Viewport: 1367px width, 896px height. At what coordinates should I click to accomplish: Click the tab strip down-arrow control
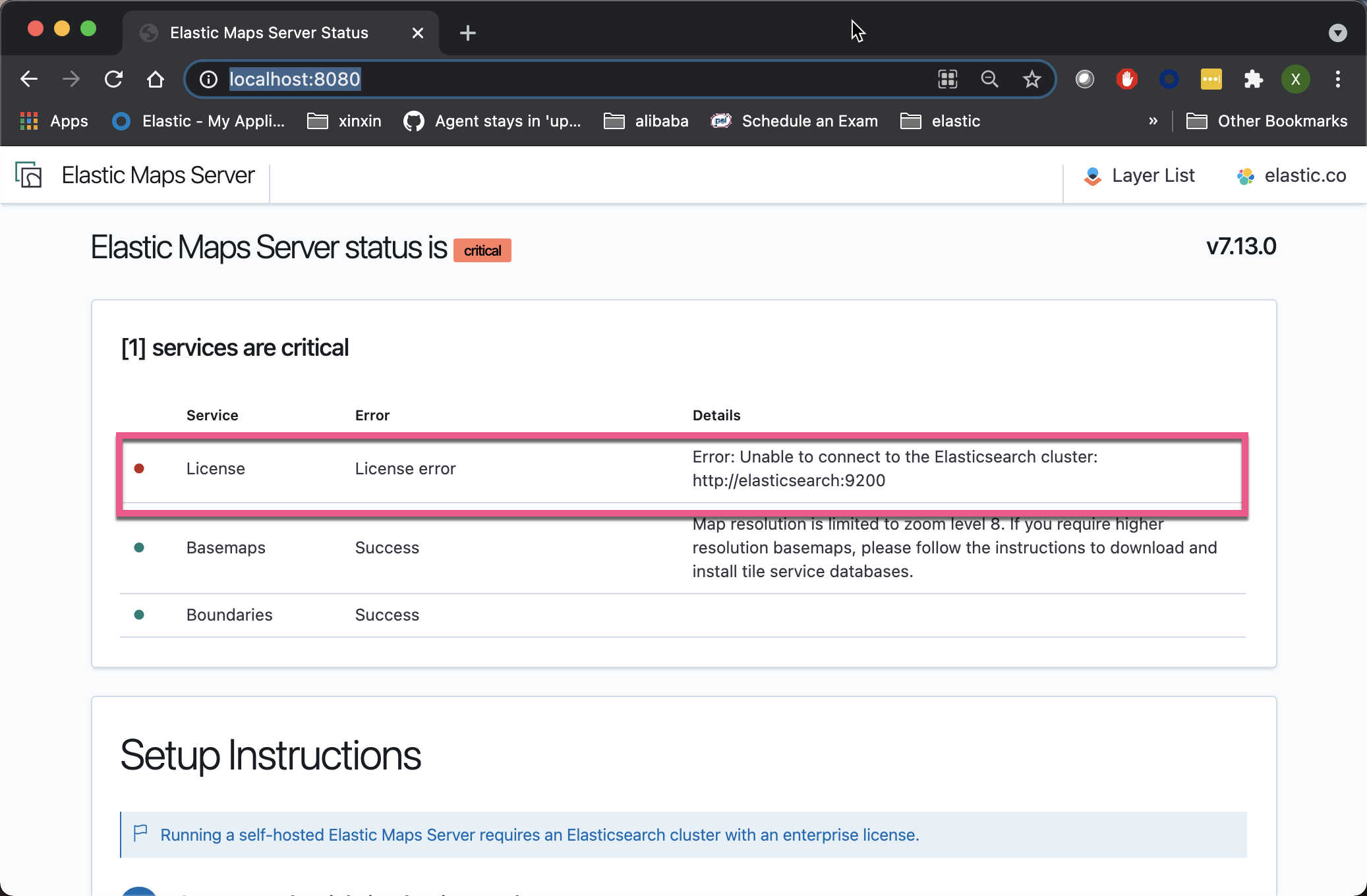click(x=1337, y=32)
